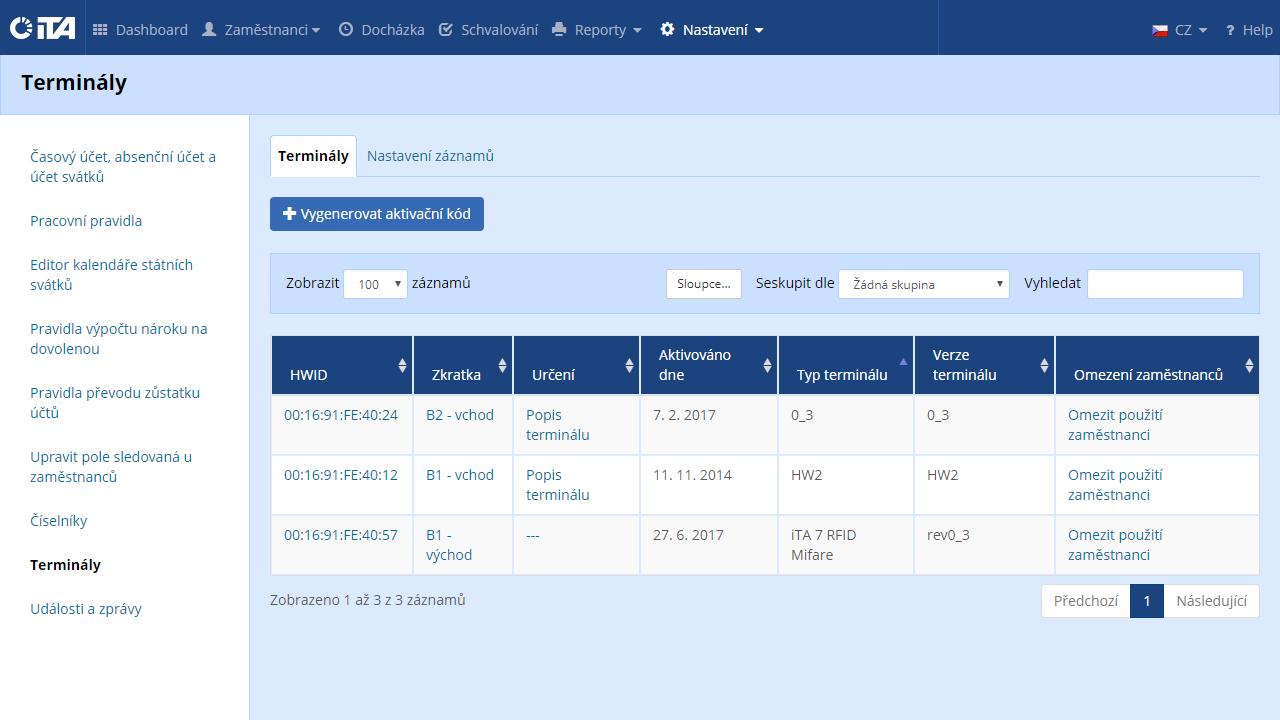Switch to the Nastavení záznamů tab
The height and width of the screenshot is (720, 1280).
[x=430, y=156]
